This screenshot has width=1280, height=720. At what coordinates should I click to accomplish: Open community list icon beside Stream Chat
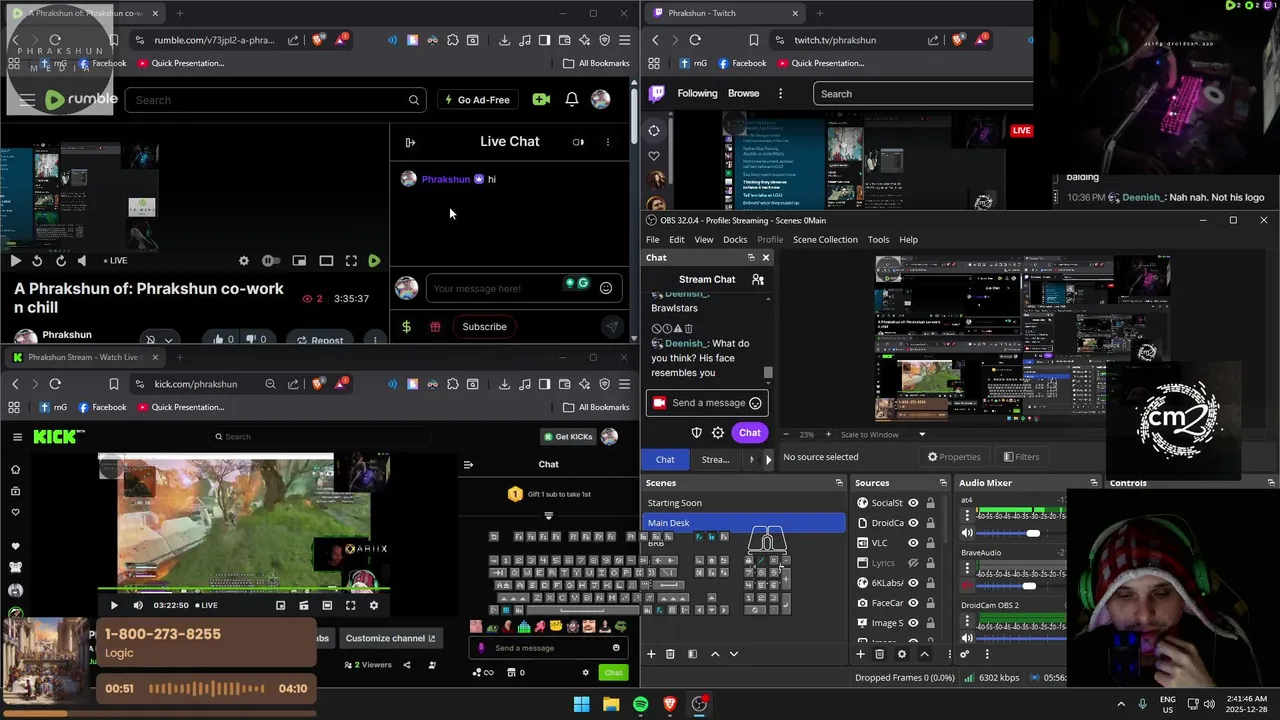pos(758,280)
